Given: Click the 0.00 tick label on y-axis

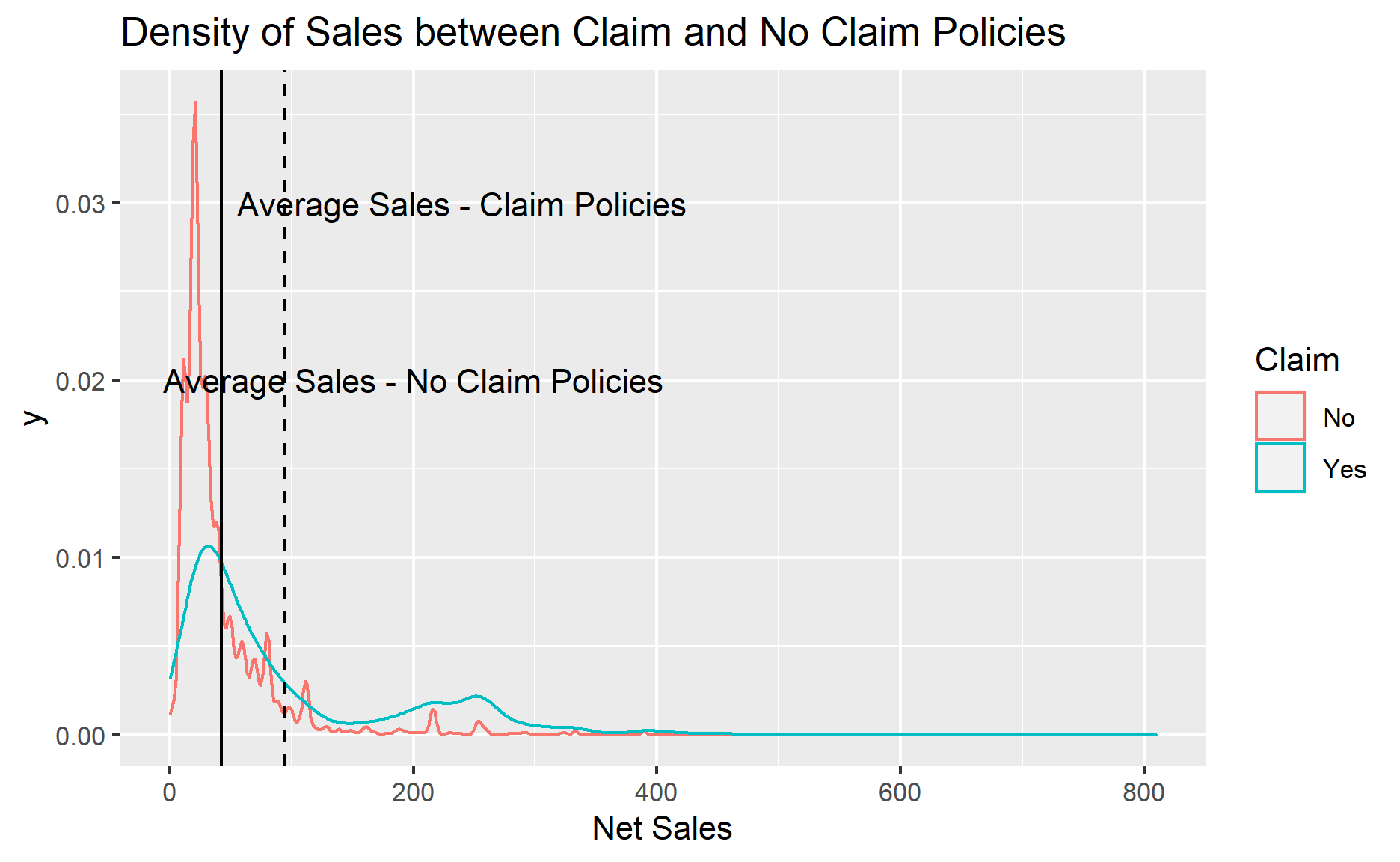Looking at the screenshot, I should 80,736.
